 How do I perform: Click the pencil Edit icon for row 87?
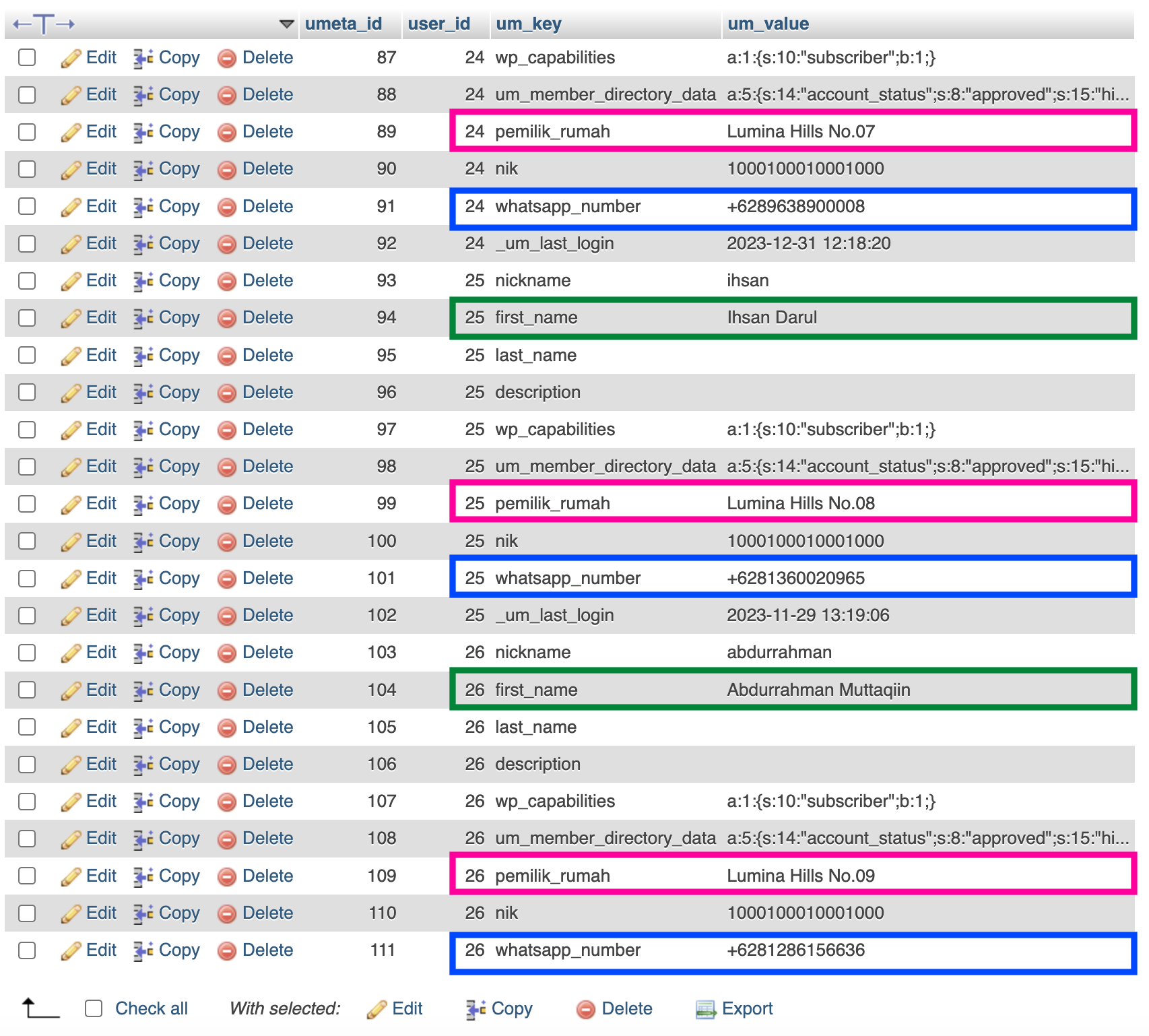(71, 59)
